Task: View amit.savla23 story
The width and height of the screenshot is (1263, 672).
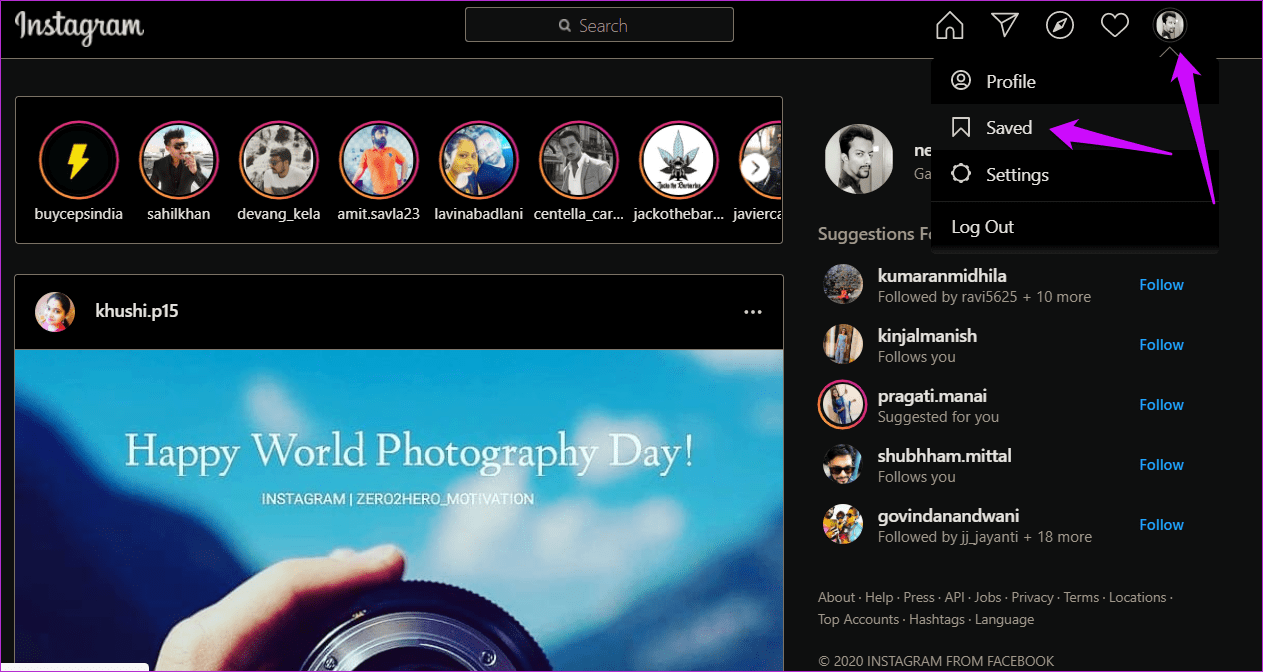Action: click(378, 161)
